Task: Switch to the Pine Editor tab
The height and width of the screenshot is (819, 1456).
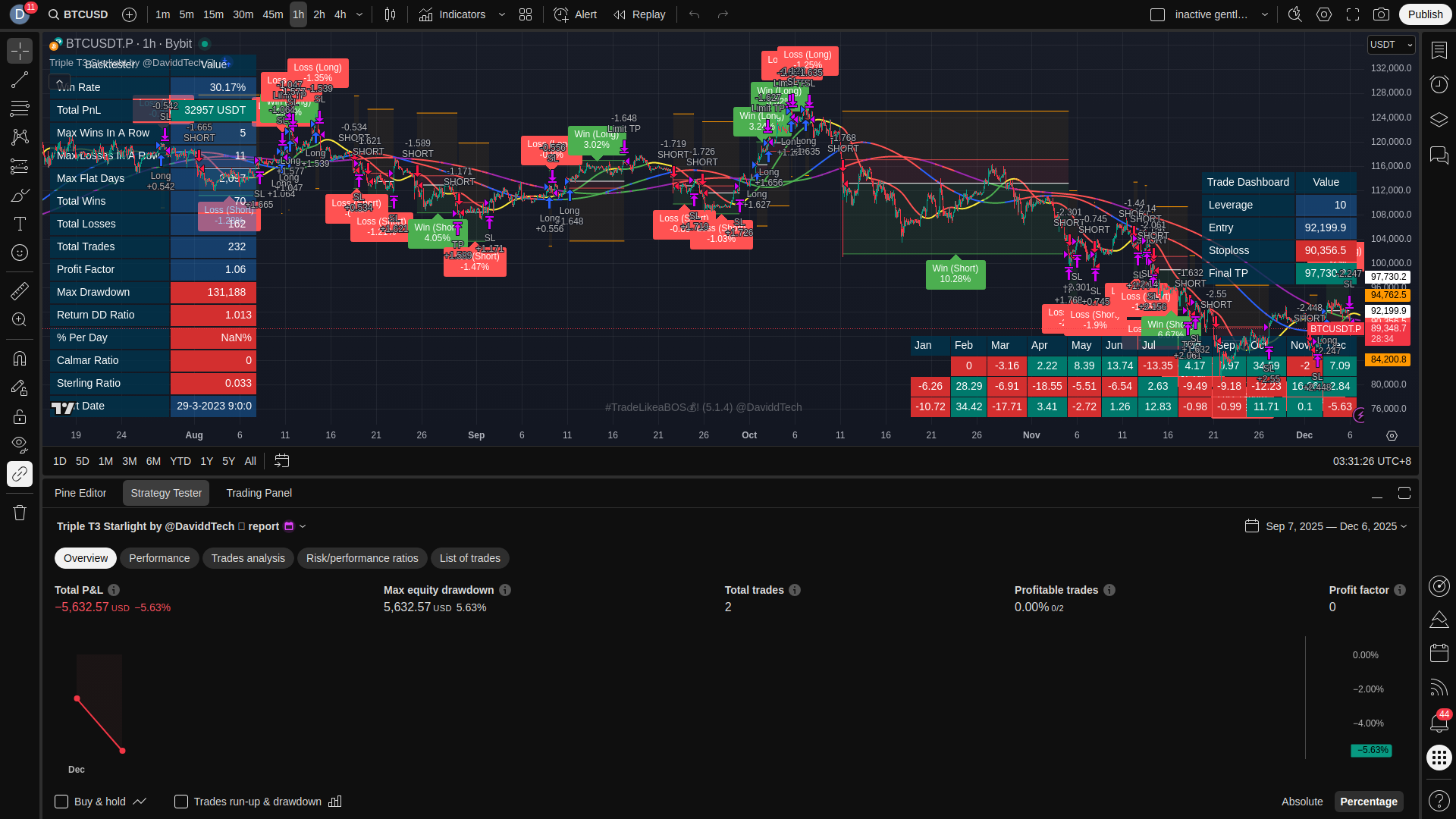Action: click(80, 493)
